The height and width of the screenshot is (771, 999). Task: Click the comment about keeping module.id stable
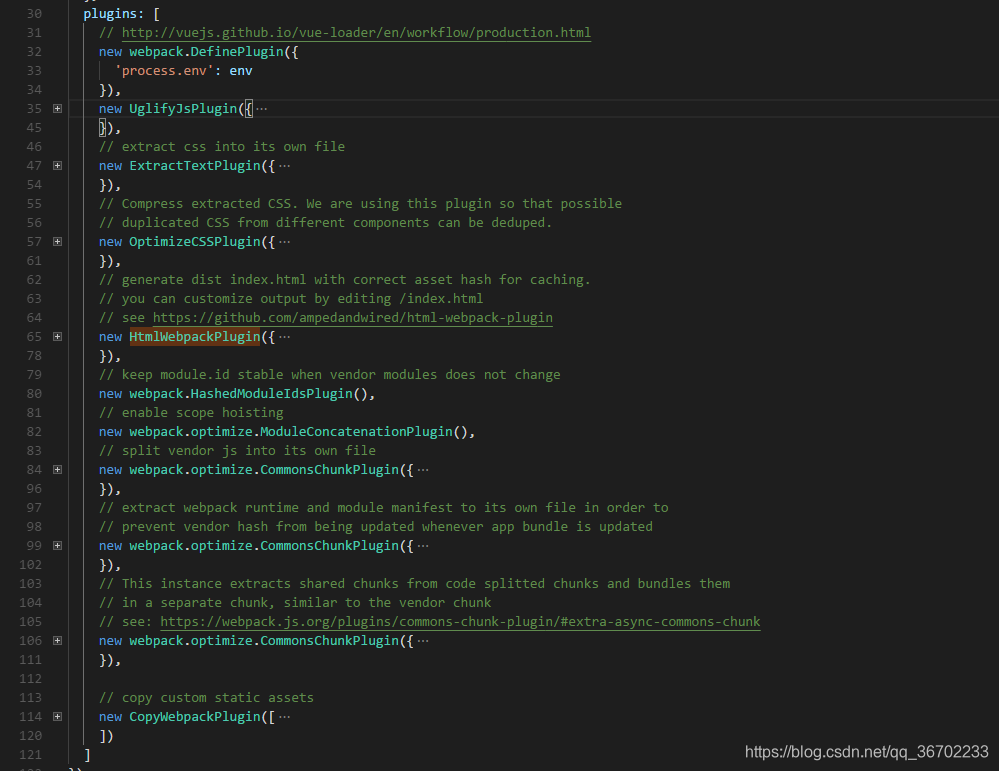329,375
